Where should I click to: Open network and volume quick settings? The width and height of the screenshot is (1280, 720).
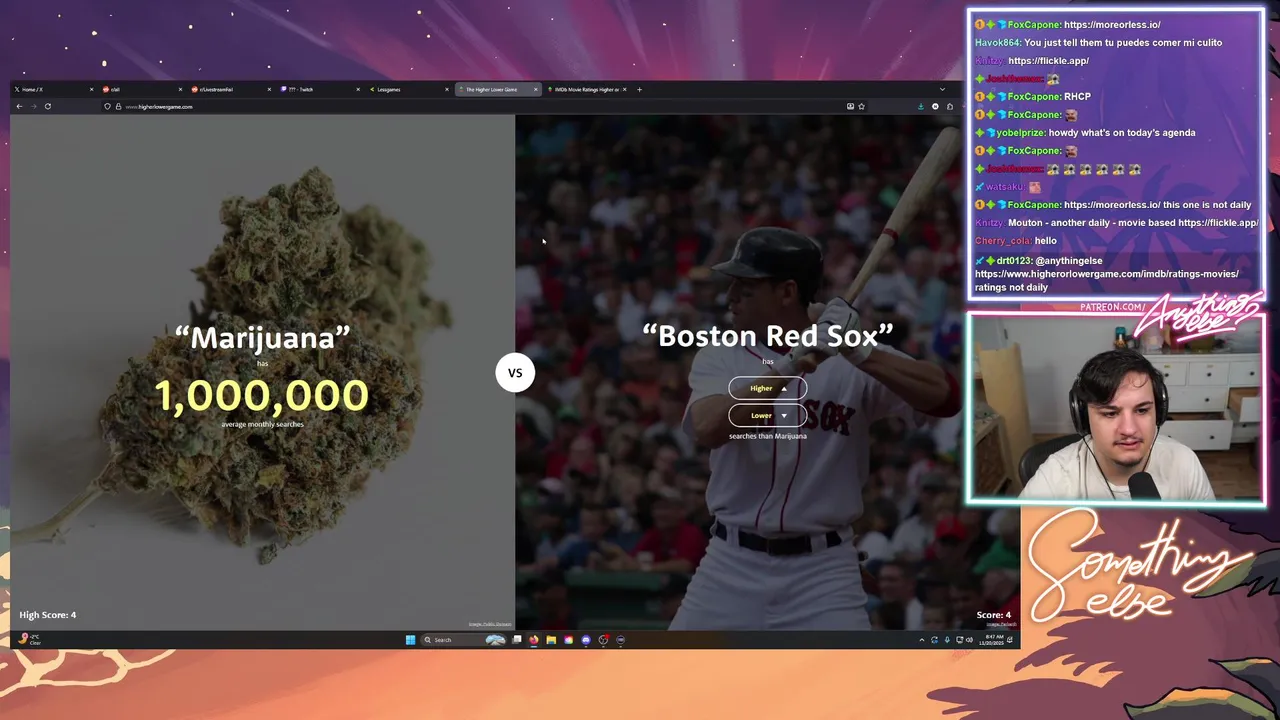click(965, 640)
